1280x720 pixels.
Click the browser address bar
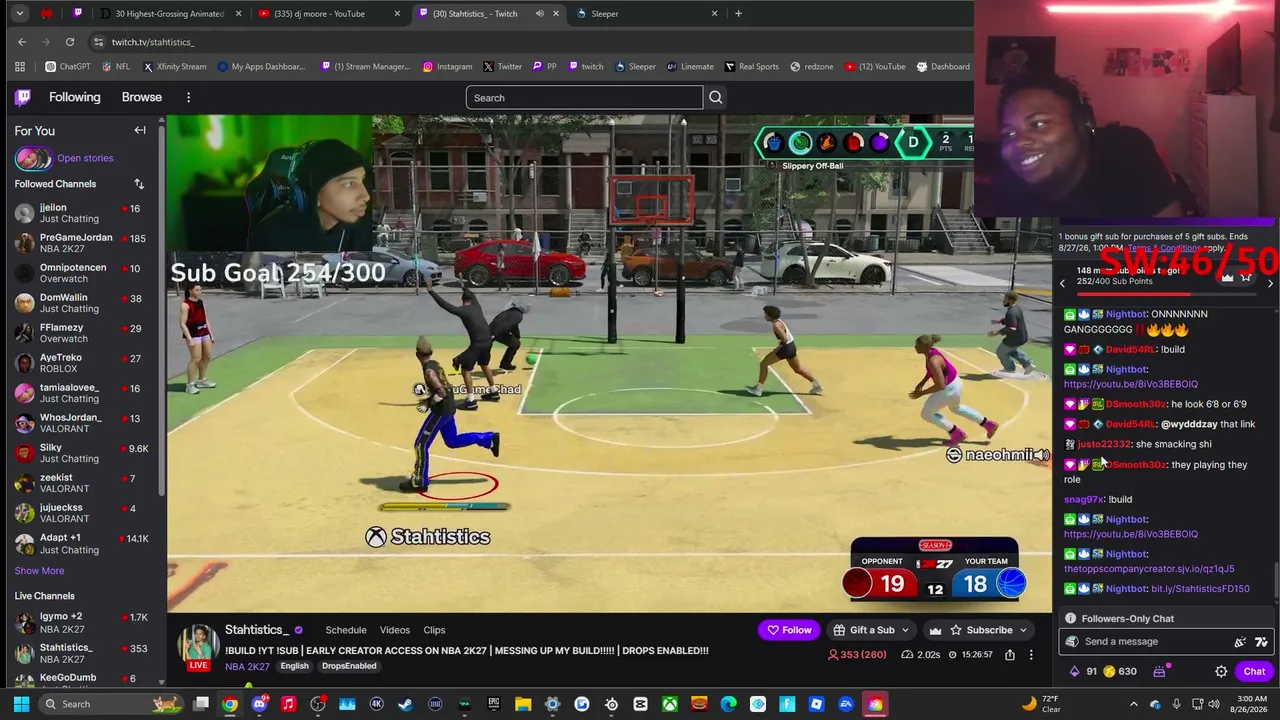click(530, 42)
